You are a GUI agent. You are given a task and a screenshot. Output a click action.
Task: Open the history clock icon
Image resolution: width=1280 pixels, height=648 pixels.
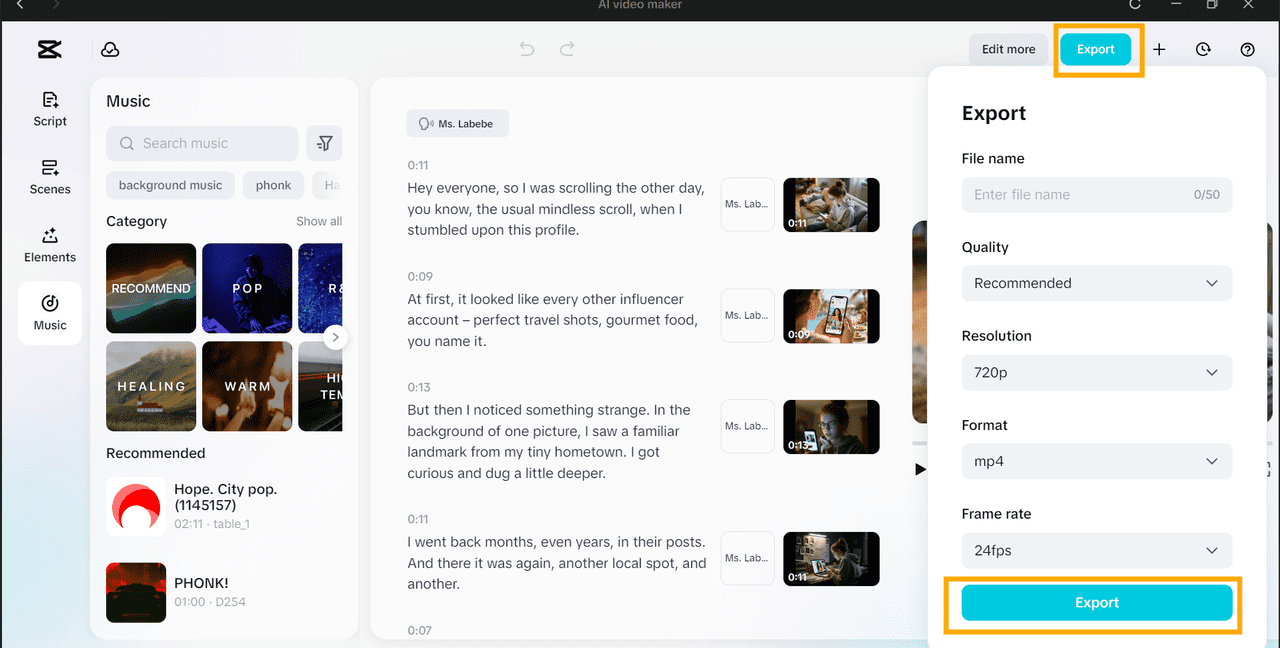coord(1203,49)
